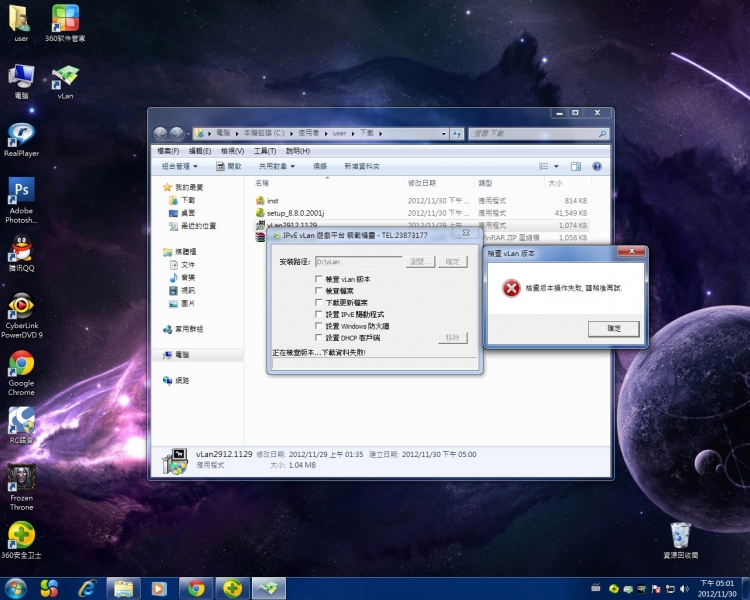Select the setup_8.8.0.2001j file

[x=295, y=213]
